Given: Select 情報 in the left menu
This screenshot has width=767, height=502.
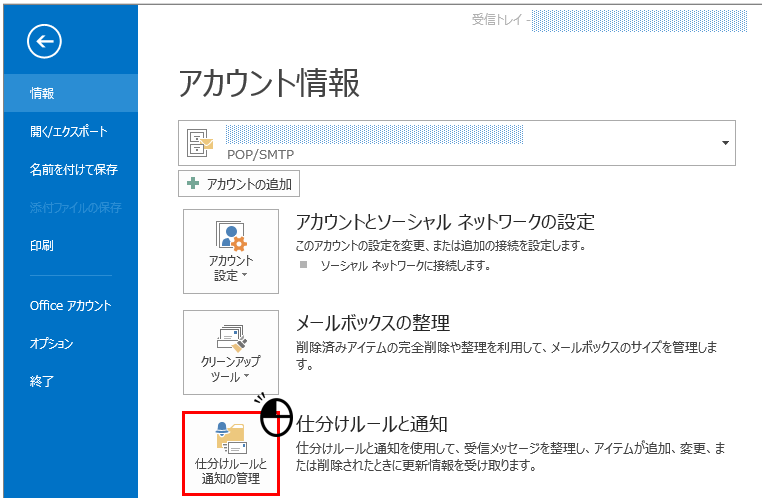Looking at the screenshot, I should coord(70,93).
